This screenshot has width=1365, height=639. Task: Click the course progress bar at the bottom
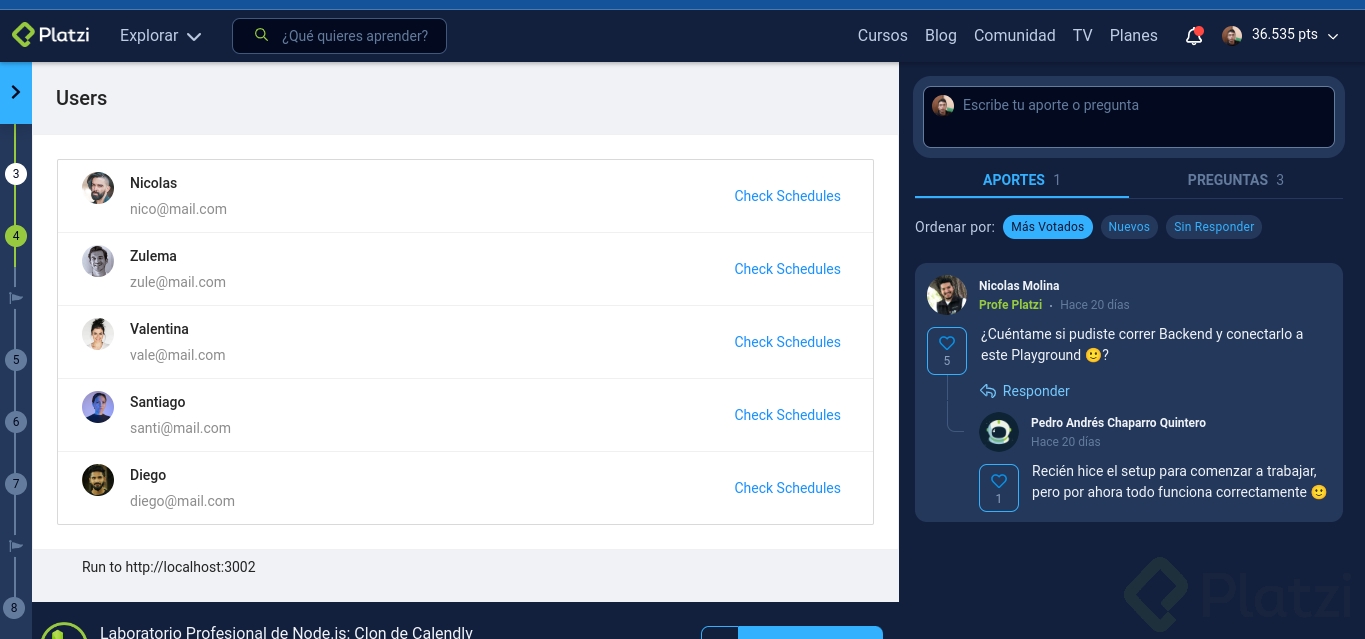tap(791, 634)
